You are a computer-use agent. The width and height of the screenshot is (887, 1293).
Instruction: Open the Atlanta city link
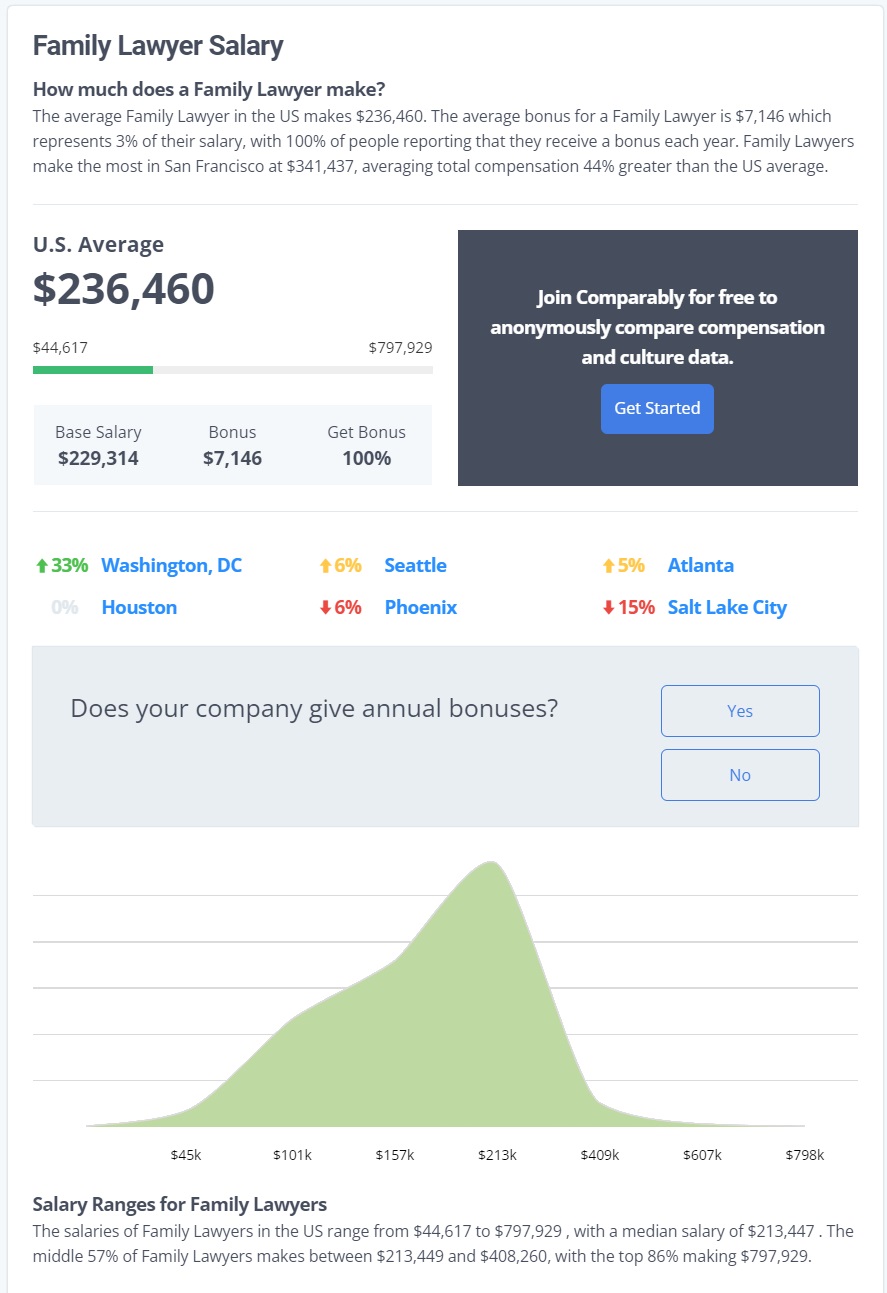pos(701,565)
